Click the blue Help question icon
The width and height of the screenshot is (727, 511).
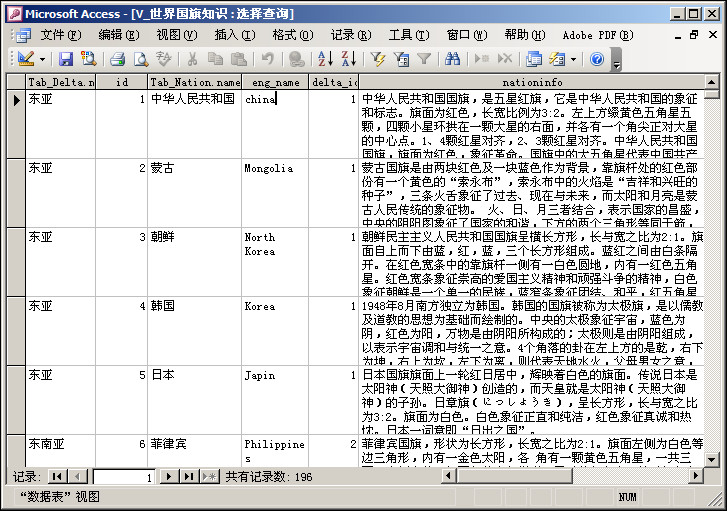[597, 59]
